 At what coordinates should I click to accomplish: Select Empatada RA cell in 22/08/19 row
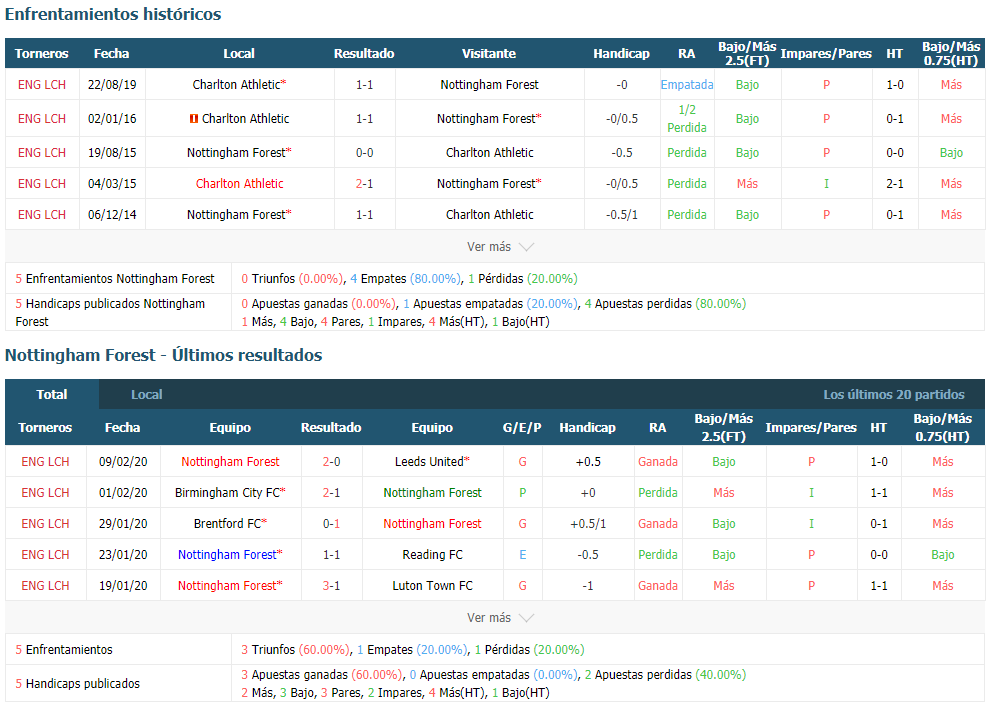tap(687, 84)
